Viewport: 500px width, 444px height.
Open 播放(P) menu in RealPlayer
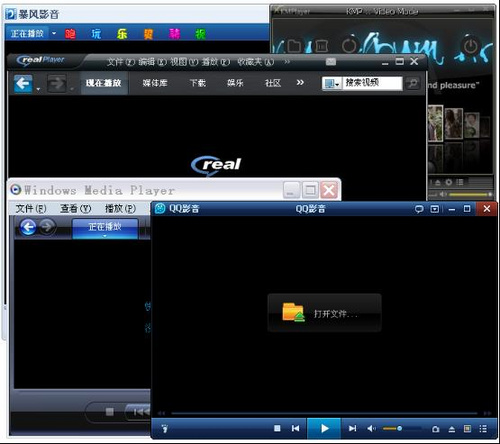point(216,62)
